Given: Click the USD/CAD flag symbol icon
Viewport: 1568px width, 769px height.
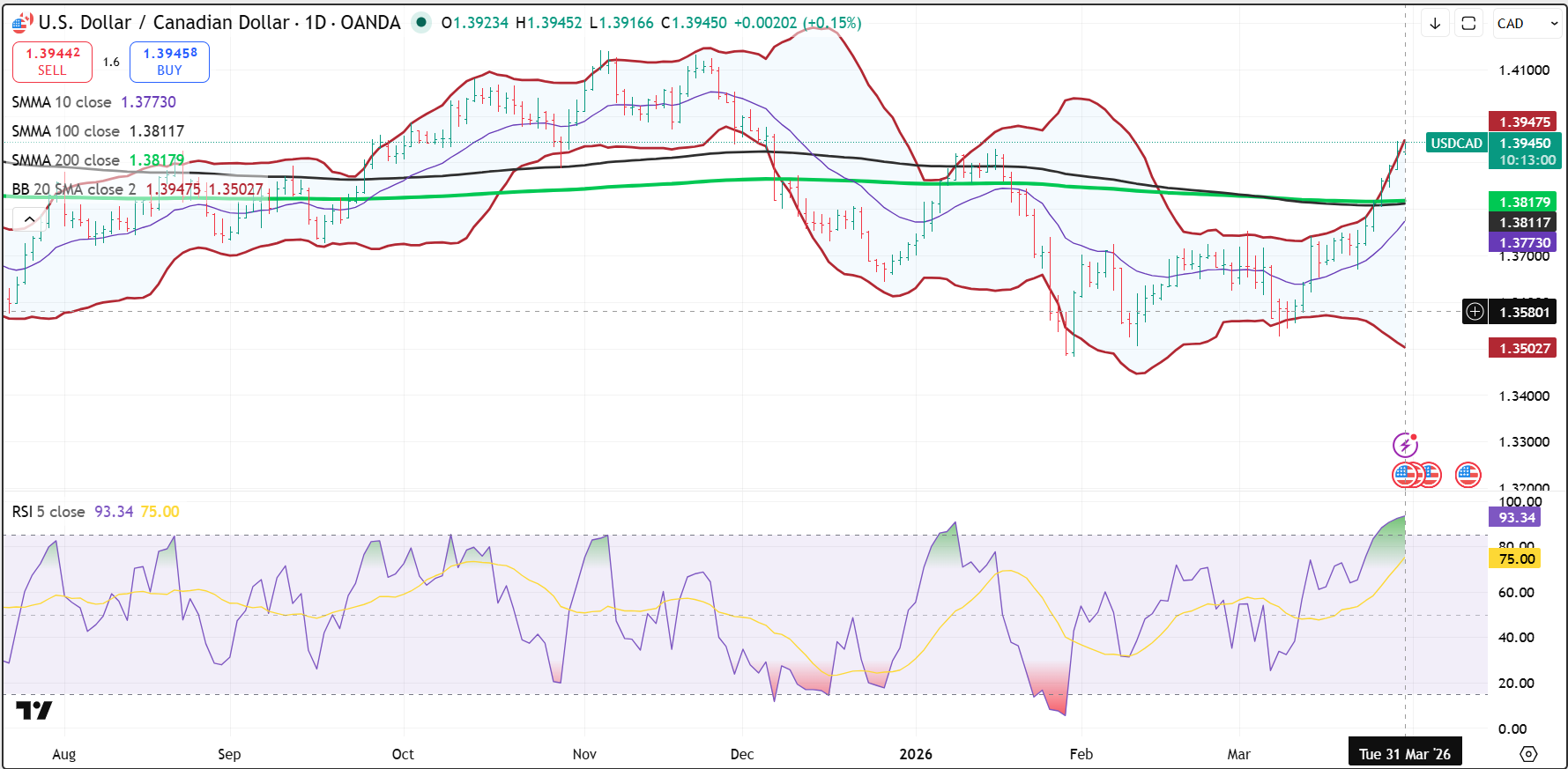Looking at the screenshot, I should pyautogui.click(x=22, y=23).
